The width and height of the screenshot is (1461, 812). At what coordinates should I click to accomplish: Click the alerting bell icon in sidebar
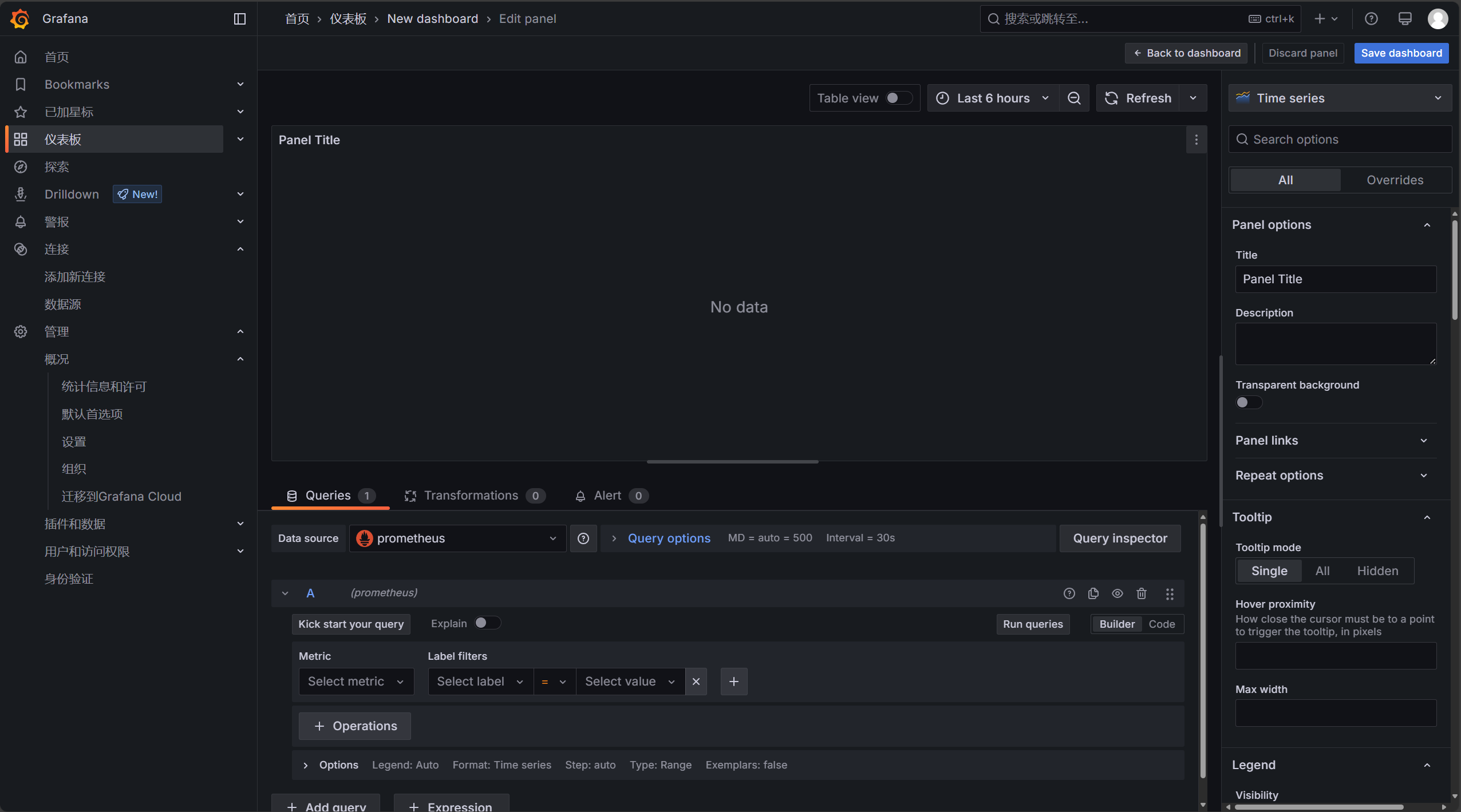21,222
